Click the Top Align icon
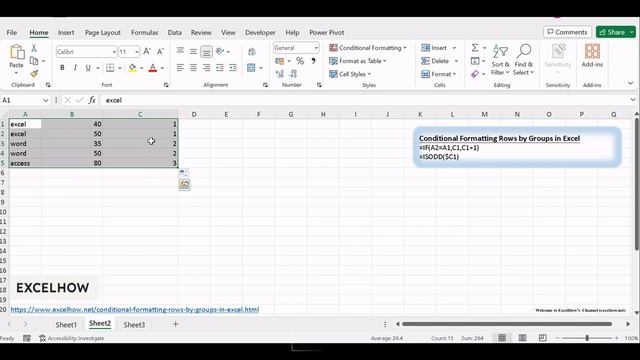This screenshot has height=360, width=640. (x=180, y=51)
